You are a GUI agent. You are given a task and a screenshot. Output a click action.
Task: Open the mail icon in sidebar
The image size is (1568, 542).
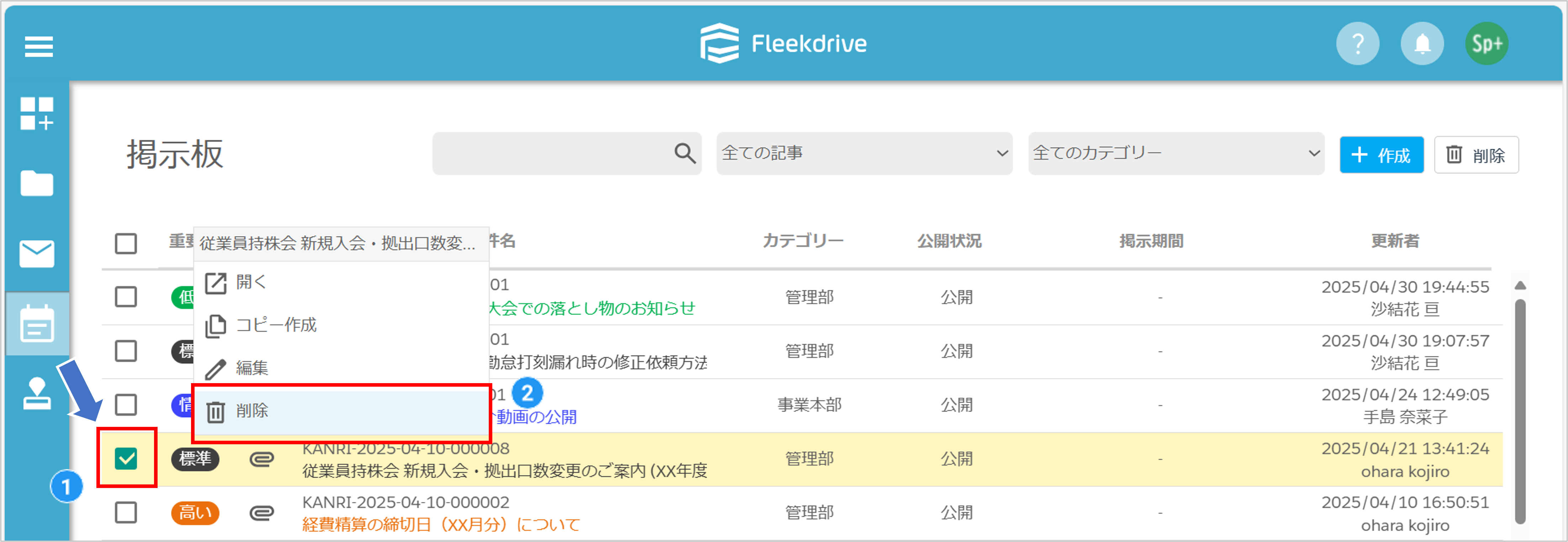(x=37, y=254)
